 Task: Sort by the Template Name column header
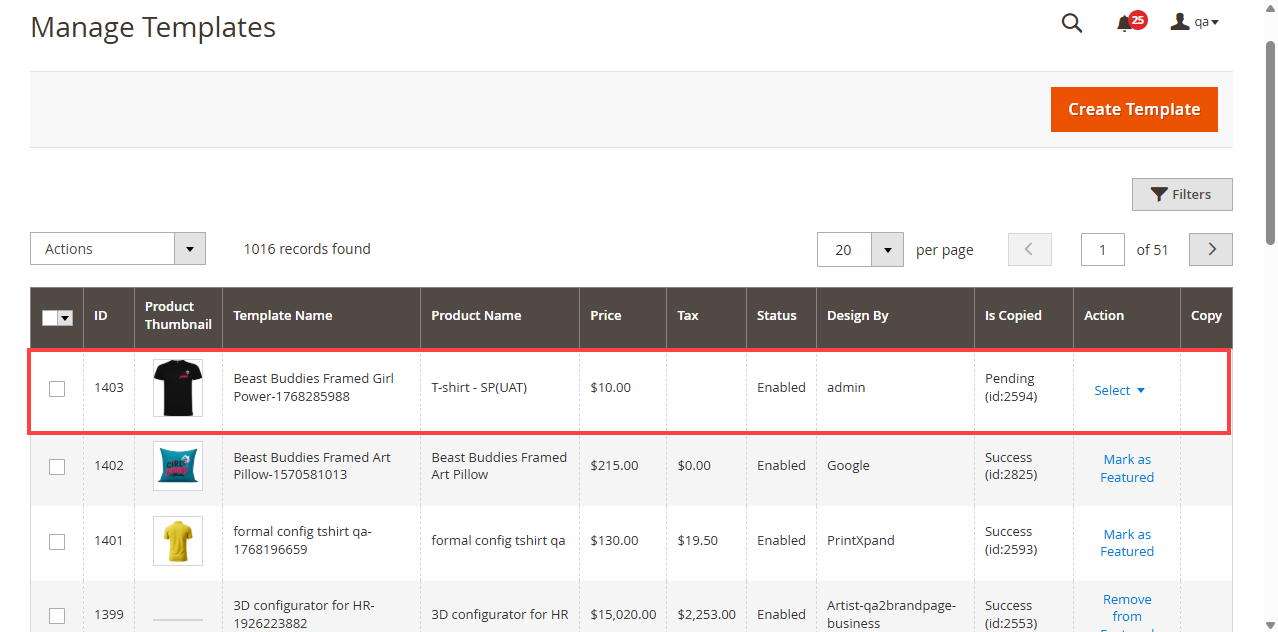tap(283, 316)
